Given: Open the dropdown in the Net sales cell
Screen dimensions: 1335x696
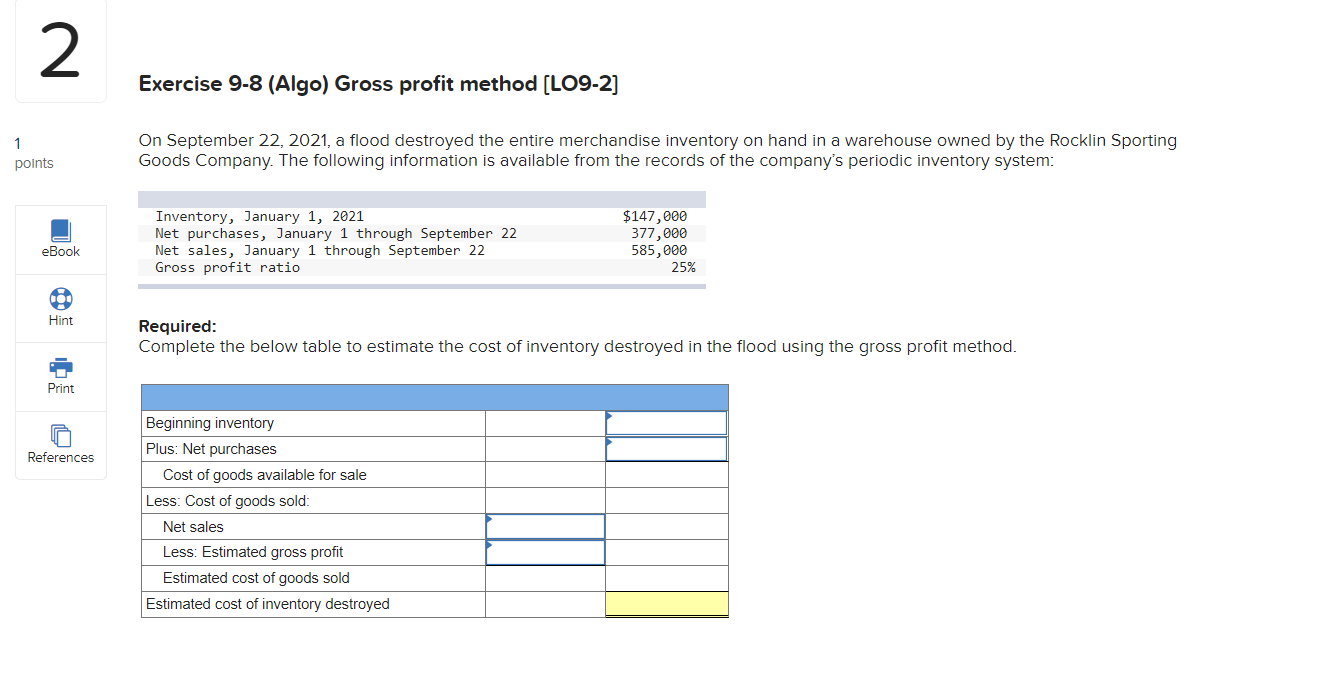Looking at the screenshot, I should tap(545, 526).
